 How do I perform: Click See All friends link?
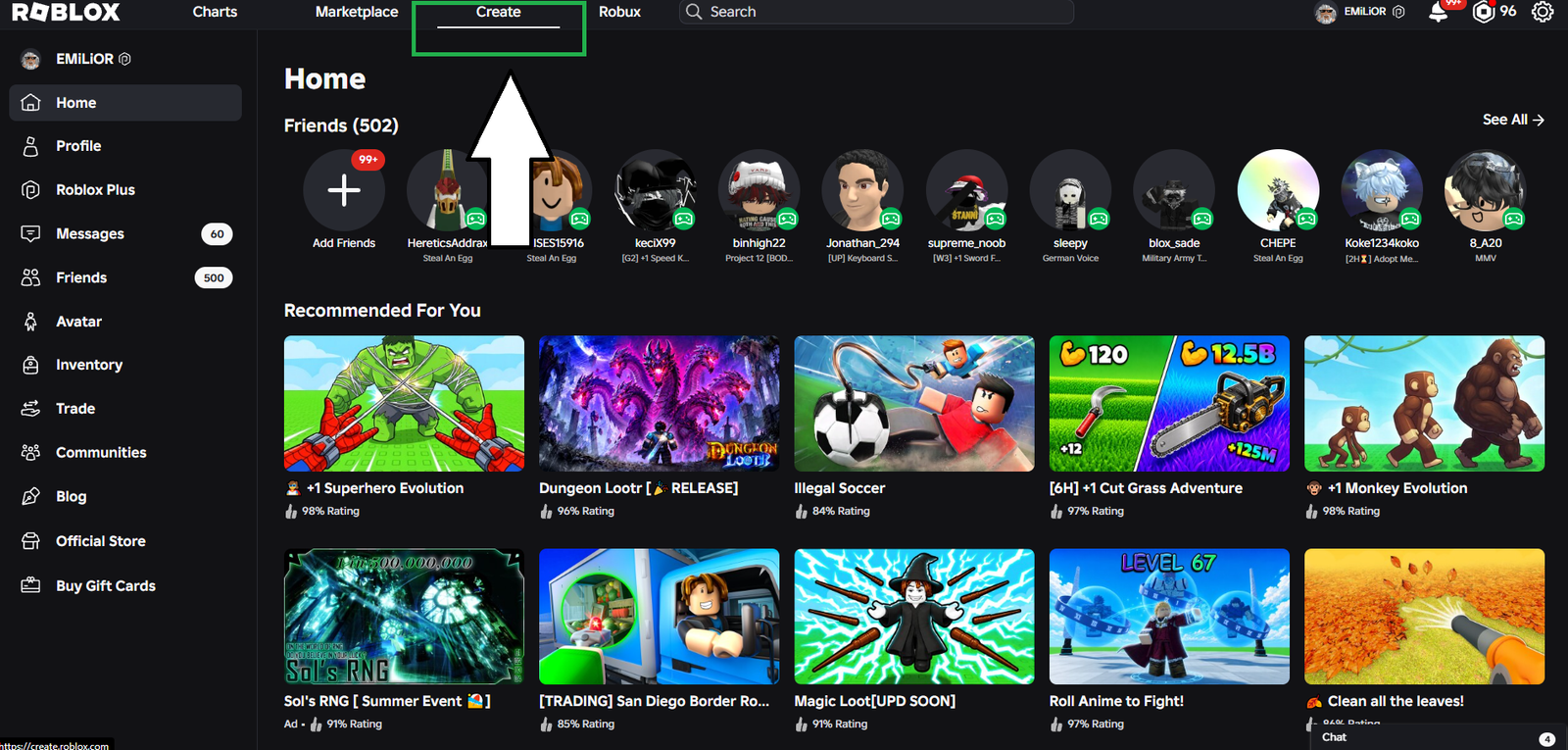point(1513,120)
